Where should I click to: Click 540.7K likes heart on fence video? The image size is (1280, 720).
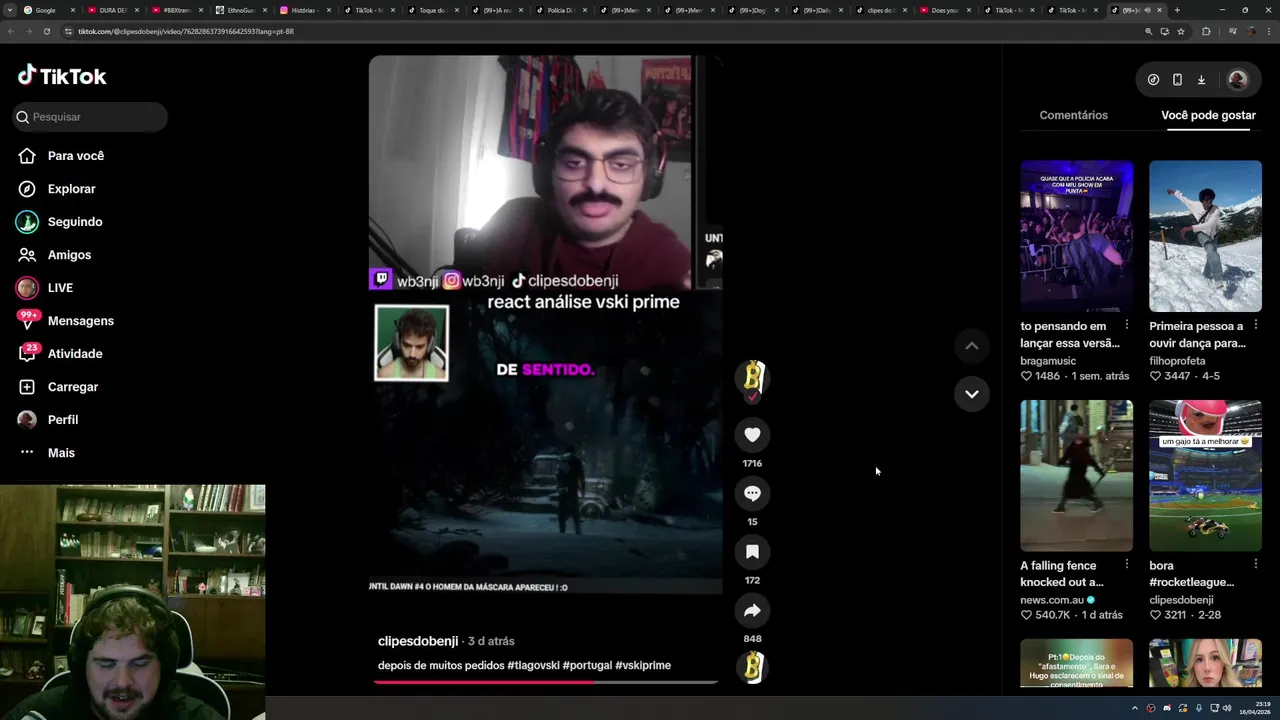[x=1026, y=615]
